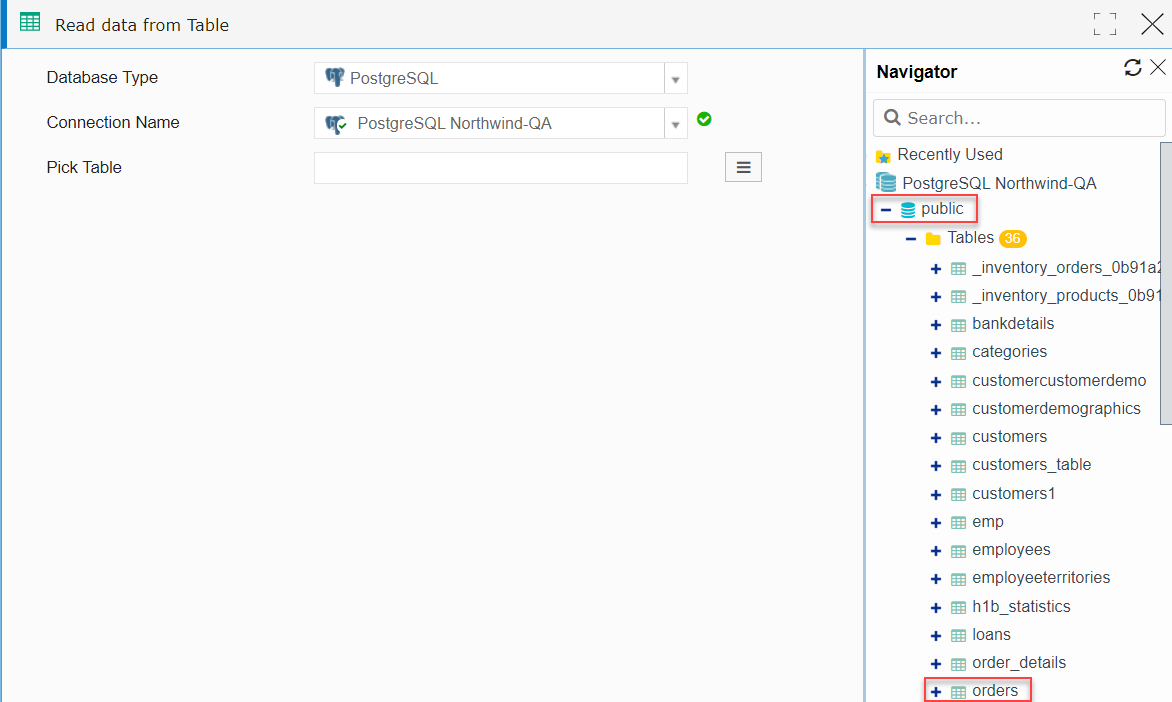Select the employeeterritories table name
Image resolution: width=1172 pixels, height=702 pixels.
pyautogui.click(x=1041, y=578)
